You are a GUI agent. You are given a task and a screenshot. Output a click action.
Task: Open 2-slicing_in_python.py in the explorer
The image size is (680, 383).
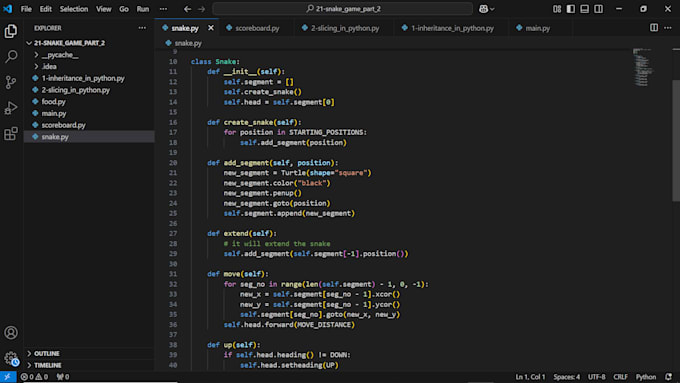pos(89,90)
